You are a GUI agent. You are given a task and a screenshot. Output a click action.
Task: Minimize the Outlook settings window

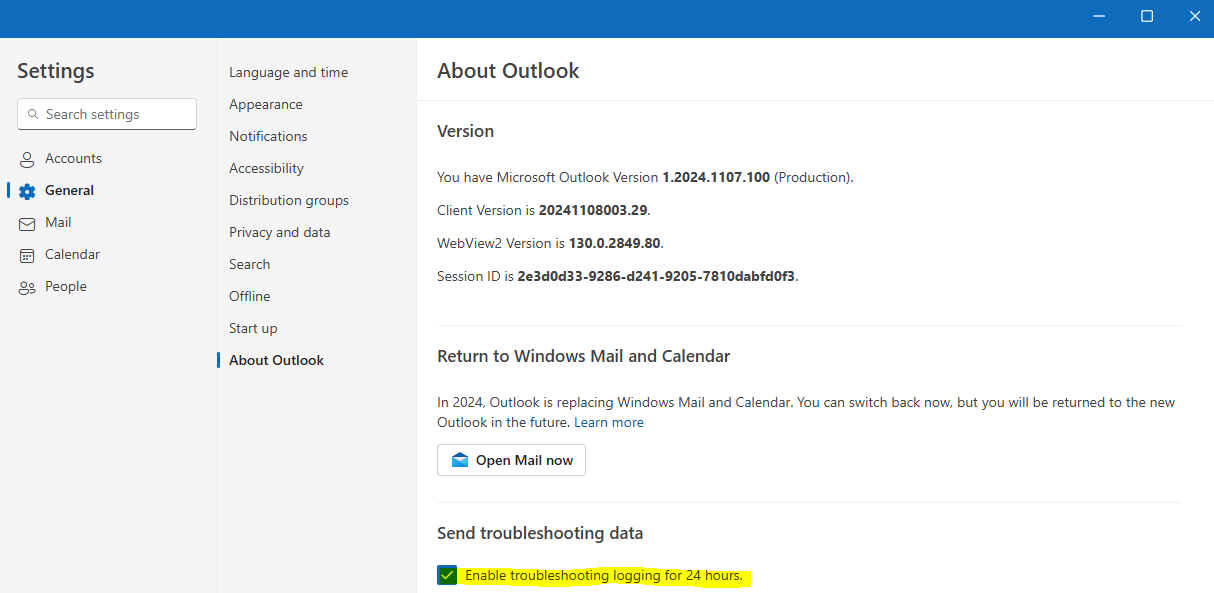[1099, 16]
